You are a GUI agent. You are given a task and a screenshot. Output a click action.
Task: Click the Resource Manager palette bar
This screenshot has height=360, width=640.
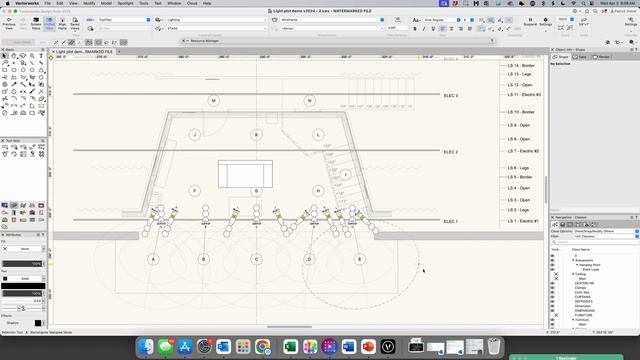(338, 41)
